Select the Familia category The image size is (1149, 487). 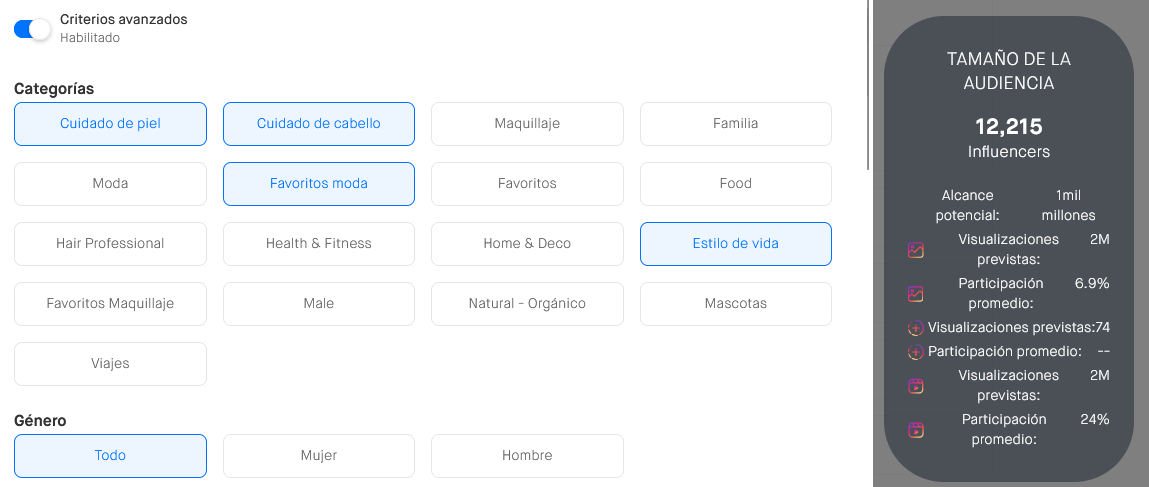click(x=736, y=124)
